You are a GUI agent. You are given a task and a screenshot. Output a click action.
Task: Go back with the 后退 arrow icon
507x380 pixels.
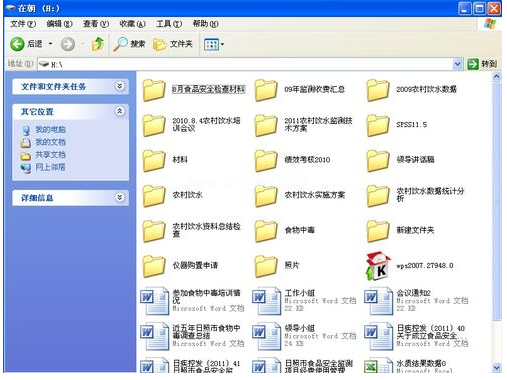(x=17, y=44)
